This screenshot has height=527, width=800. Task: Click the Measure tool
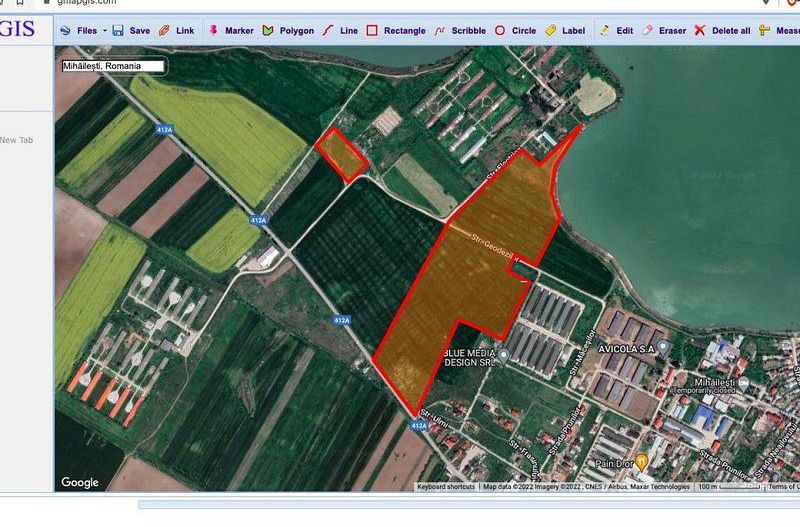(x=780, y=31)
